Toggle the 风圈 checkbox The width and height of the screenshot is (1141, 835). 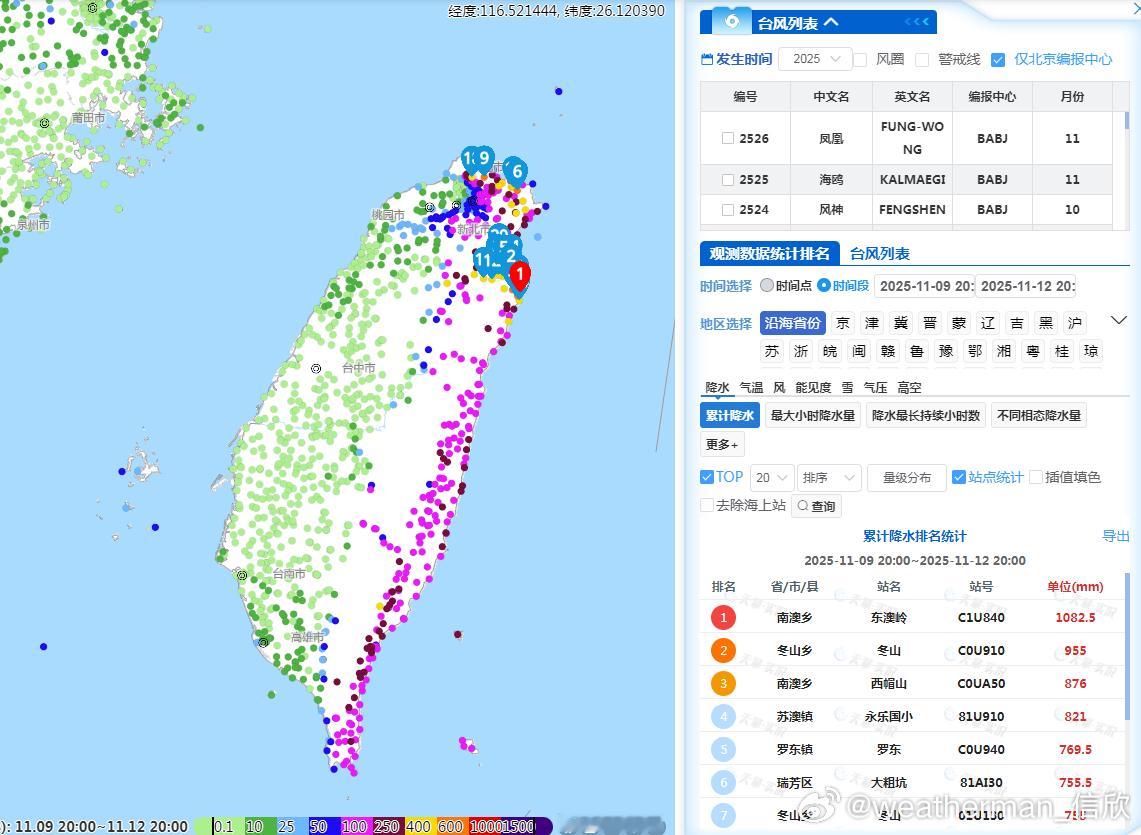pos(861,60)
